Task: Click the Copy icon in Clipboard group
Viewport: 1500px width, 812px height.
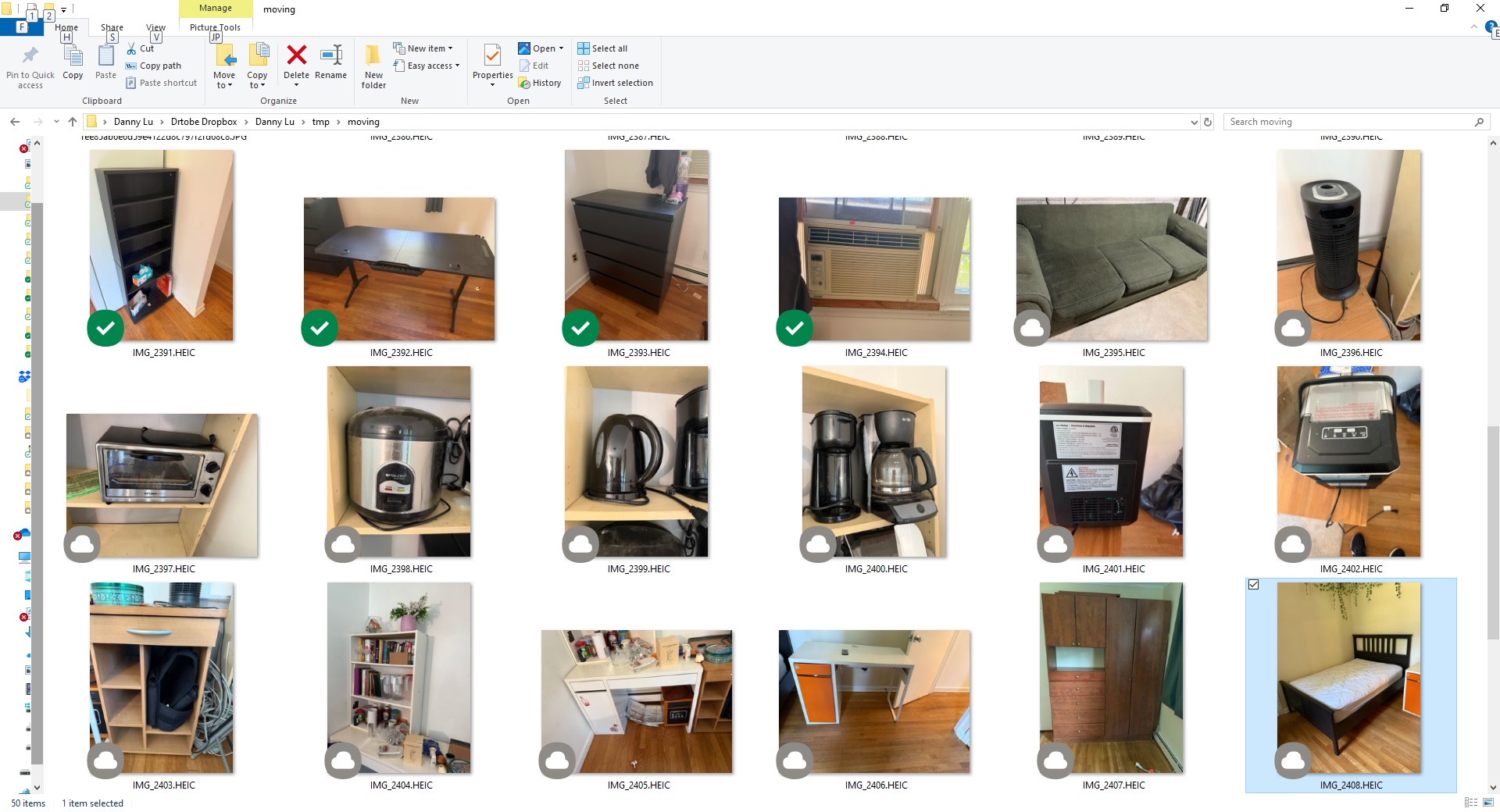Action: 73,58
